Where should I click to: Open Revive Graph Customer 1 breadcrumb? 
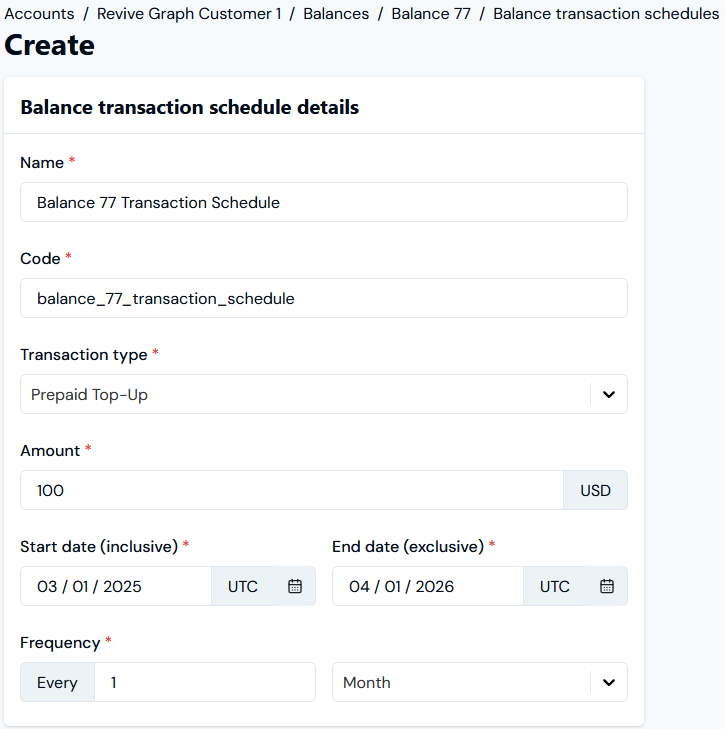click(x=189, y=13)
